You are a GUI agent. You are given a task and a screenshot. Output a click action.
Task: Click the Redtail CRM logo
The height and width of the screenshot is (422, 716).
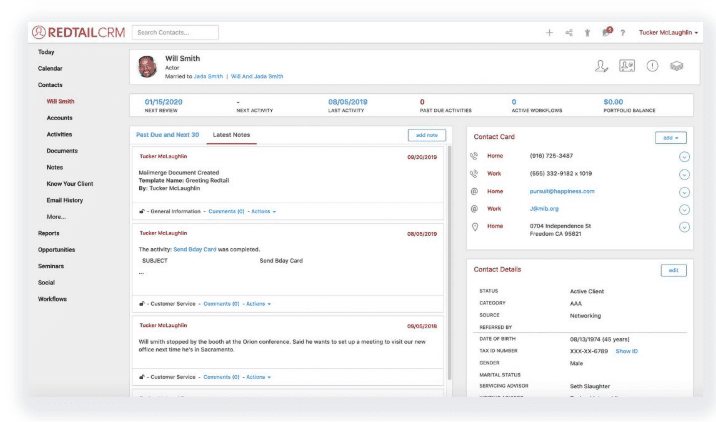point(78,32)
